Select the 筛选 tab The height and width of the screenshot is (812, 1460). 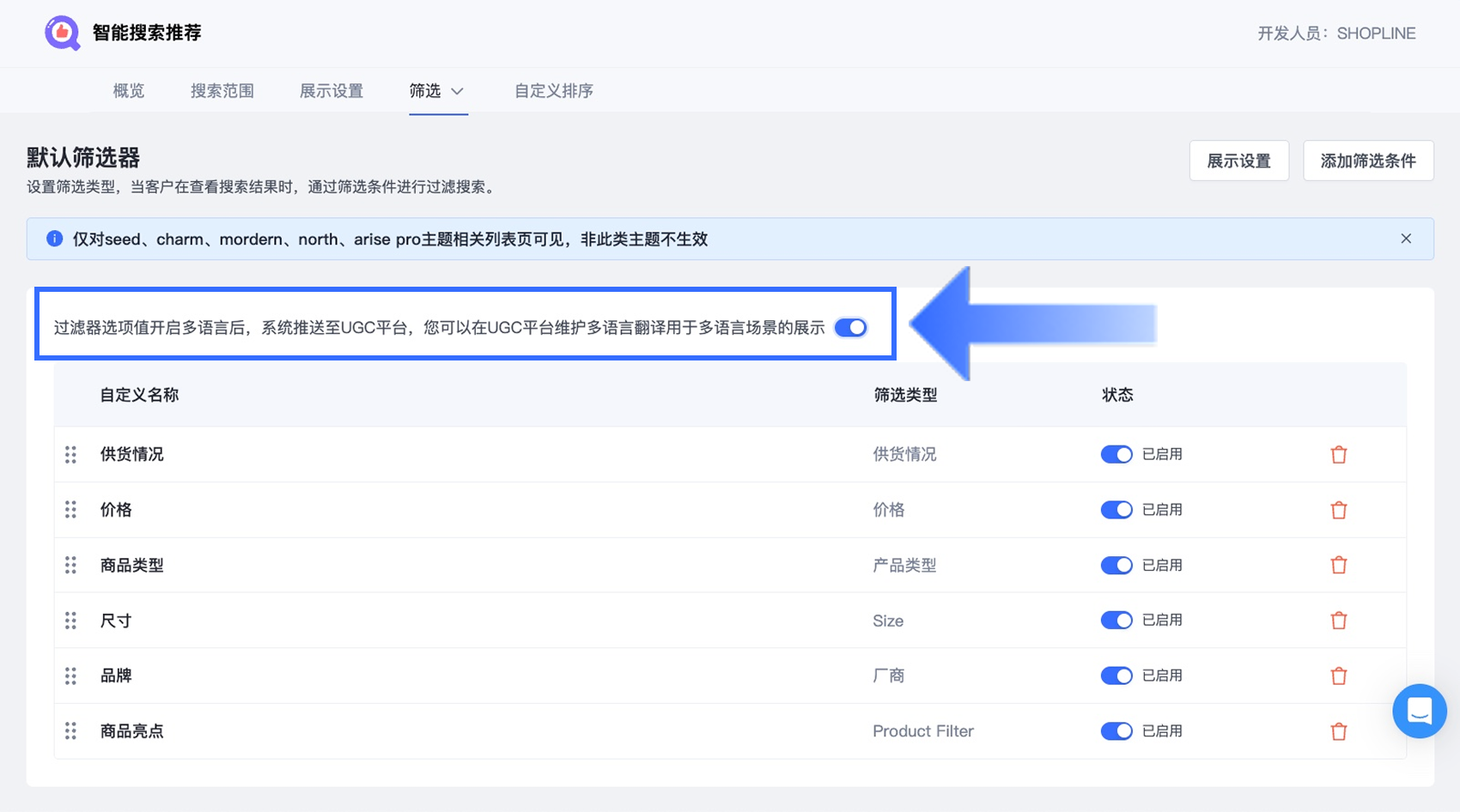click(x=425, y=91)
